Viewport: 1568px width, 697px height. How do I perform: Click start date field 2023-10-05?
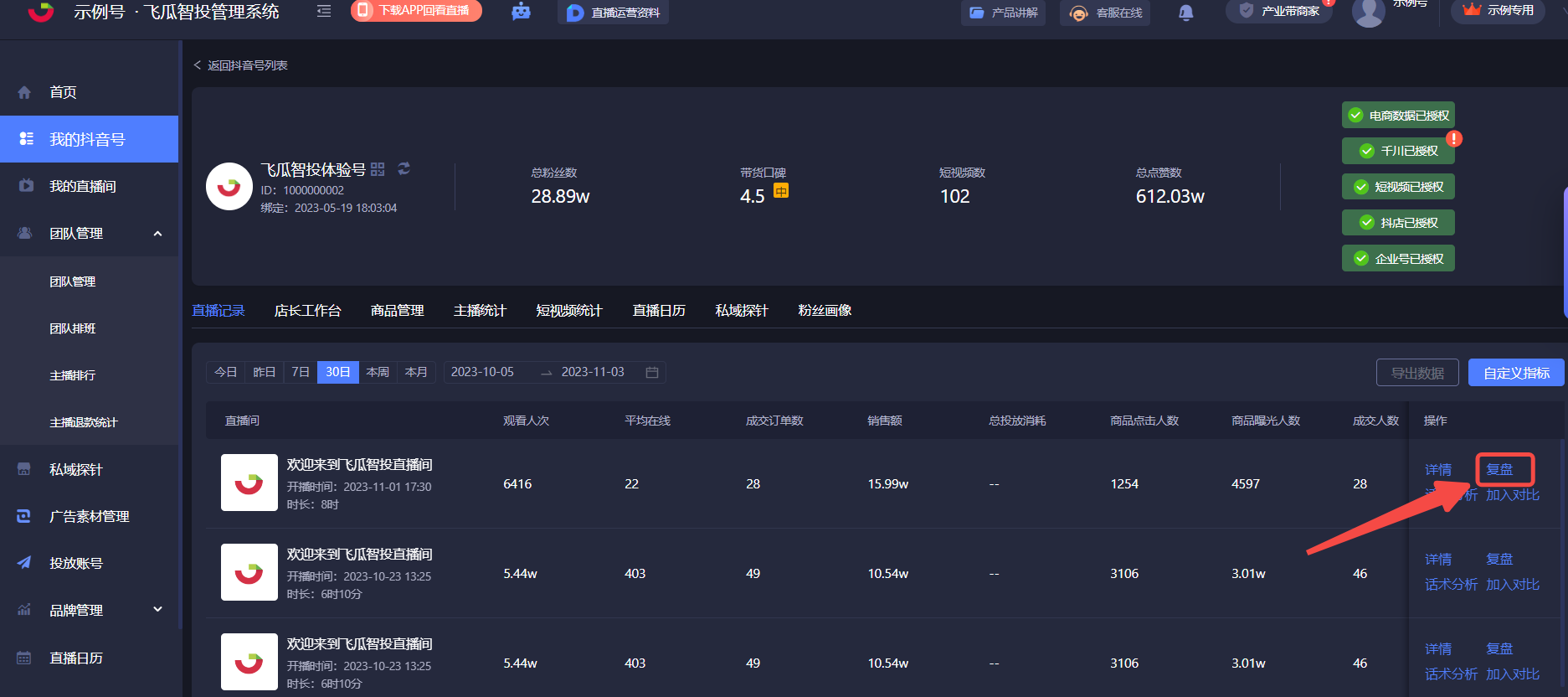[483, 372]
